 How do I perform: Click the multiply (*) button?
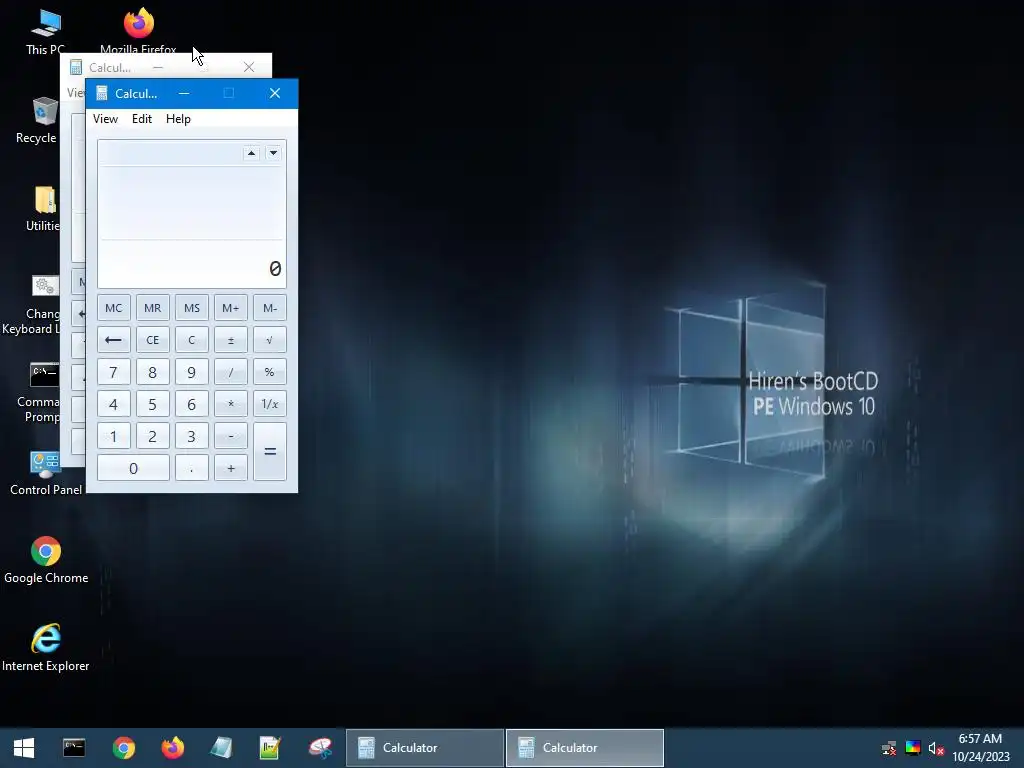(x=231, y=404)
